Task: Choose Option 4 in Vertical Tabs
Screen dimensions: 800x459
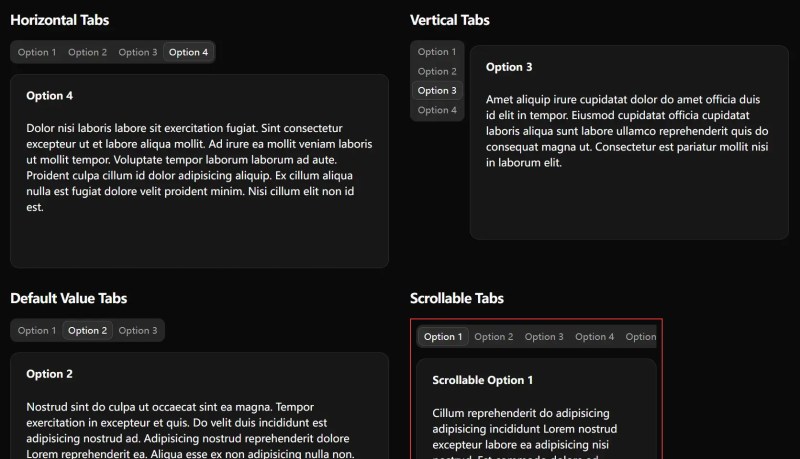Action: (437, 110)
